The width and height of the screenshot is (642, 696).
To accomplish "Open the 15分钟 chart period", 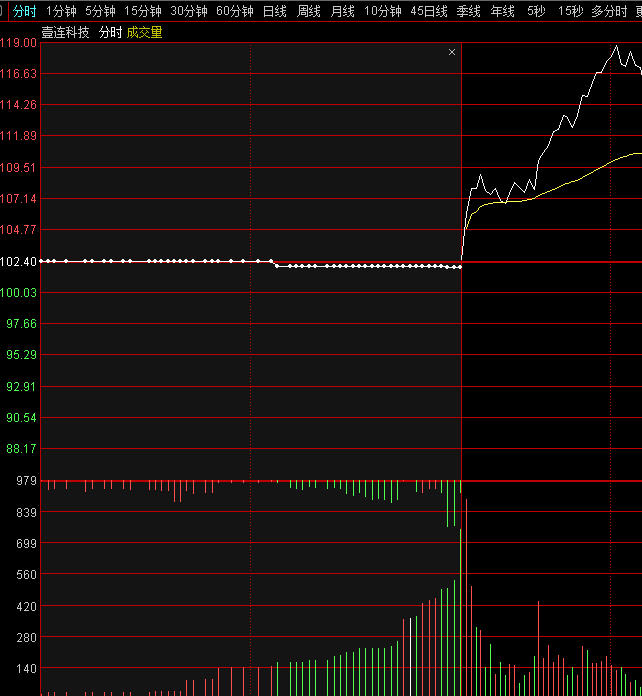I will [143, 11].
